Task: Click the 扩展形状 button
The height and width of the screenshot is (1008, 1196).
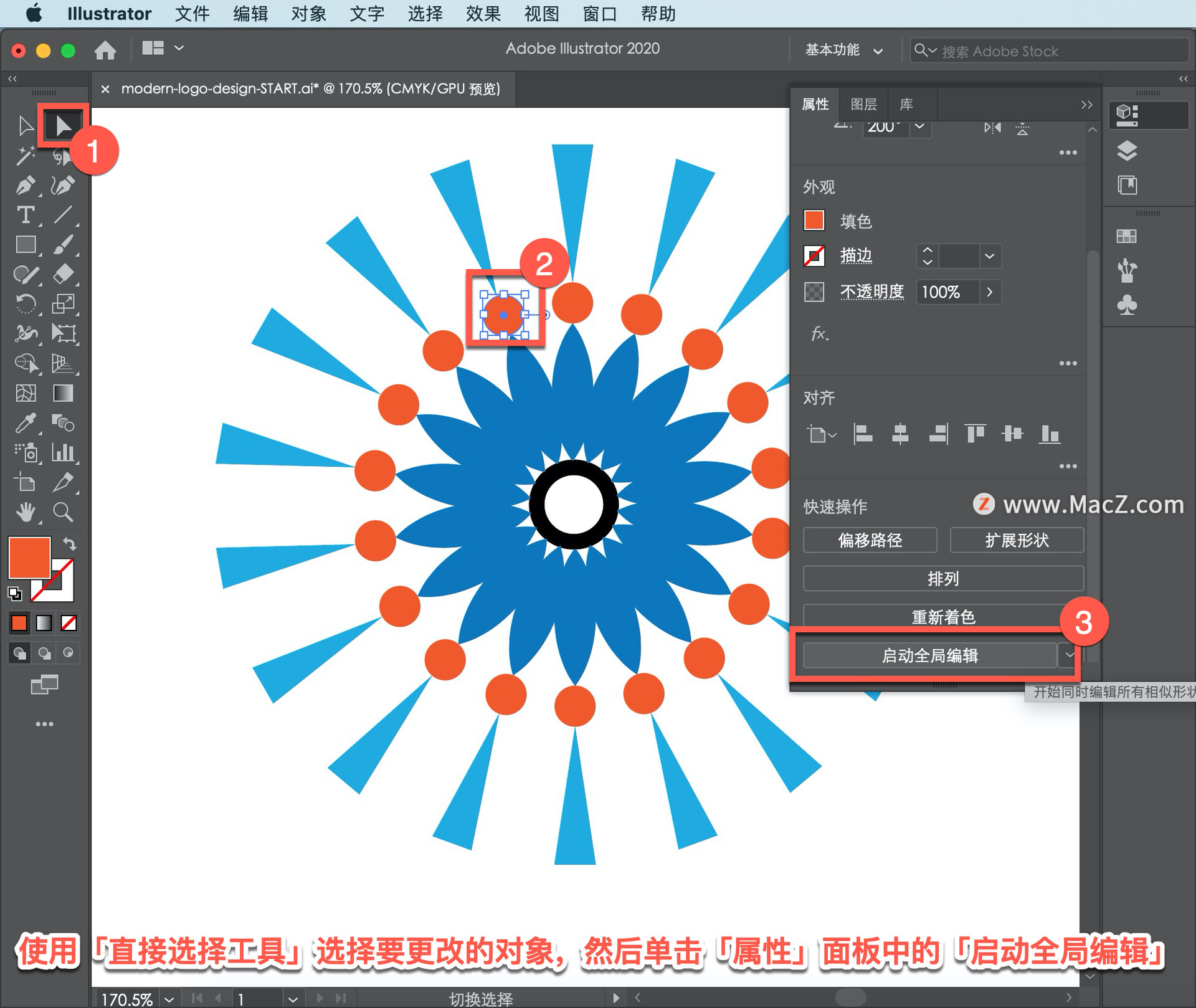Action: coord(1017,540)
